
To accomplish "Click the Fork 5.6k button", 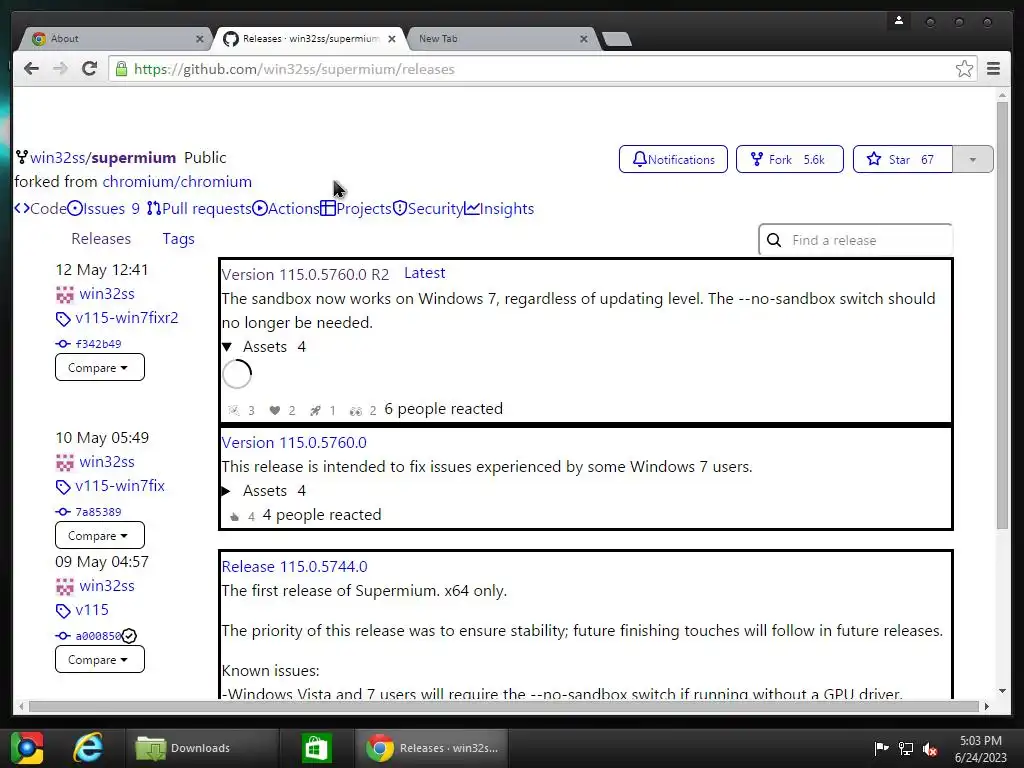I will [x=790, y=159].
